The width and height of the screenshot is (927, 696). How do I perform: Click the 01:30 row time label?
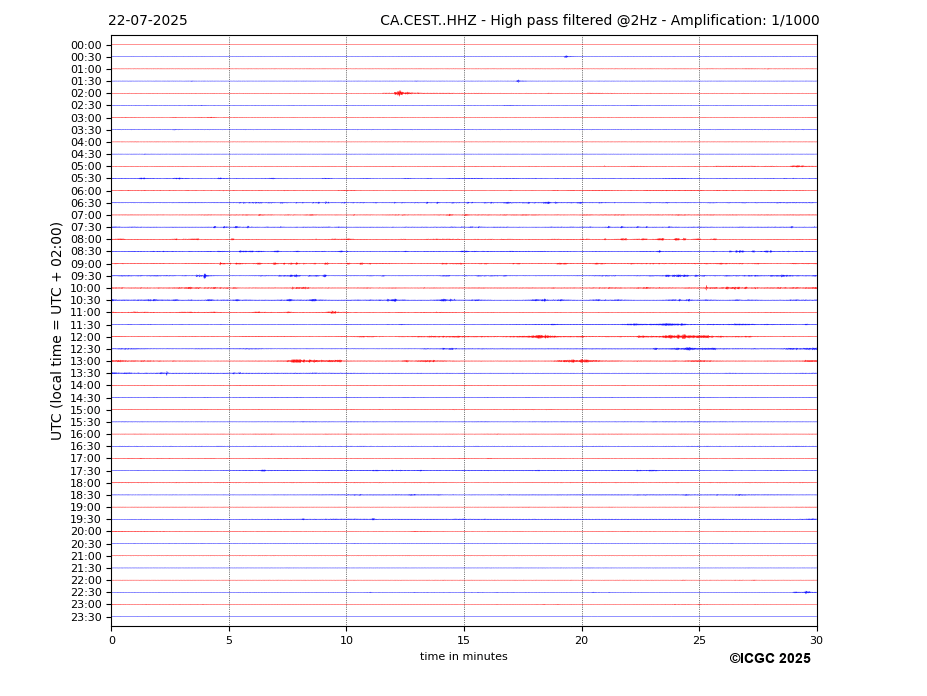[86, 82]
